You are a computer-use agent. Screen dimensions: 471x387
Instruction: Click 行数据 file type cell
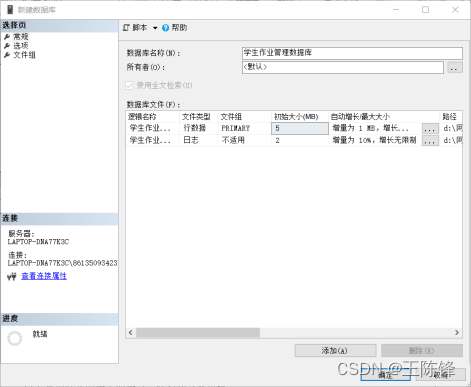(199, 128)
